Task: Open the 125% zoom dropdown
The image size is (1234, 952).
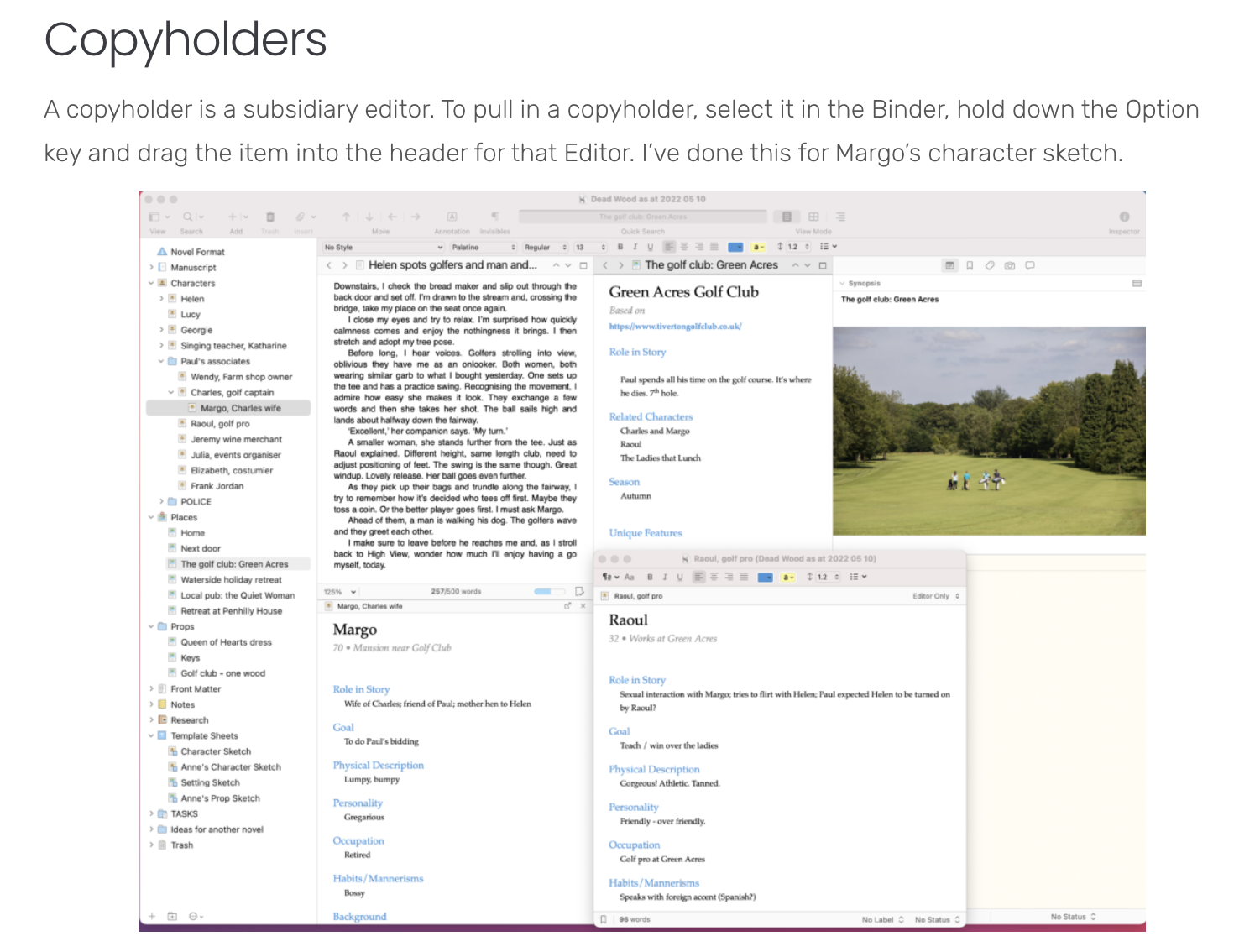Action: click(x=340, y=591)
